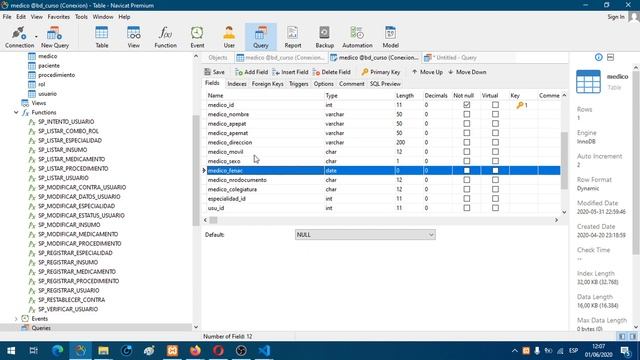
Task: Open Firefox from taskbar
Action: point(195,351)
